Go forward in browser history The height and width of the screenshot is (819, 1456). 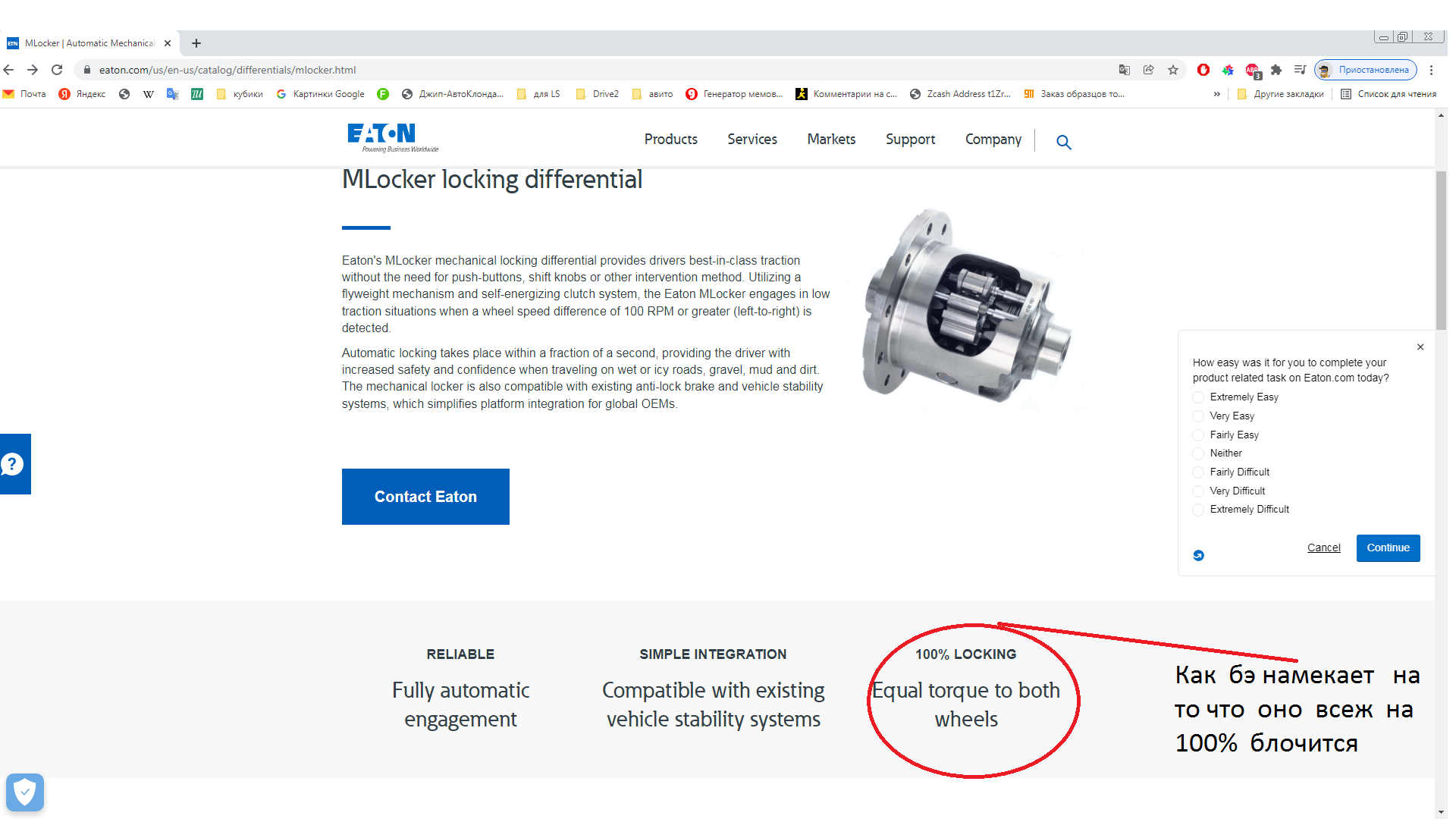pos(33,70)
